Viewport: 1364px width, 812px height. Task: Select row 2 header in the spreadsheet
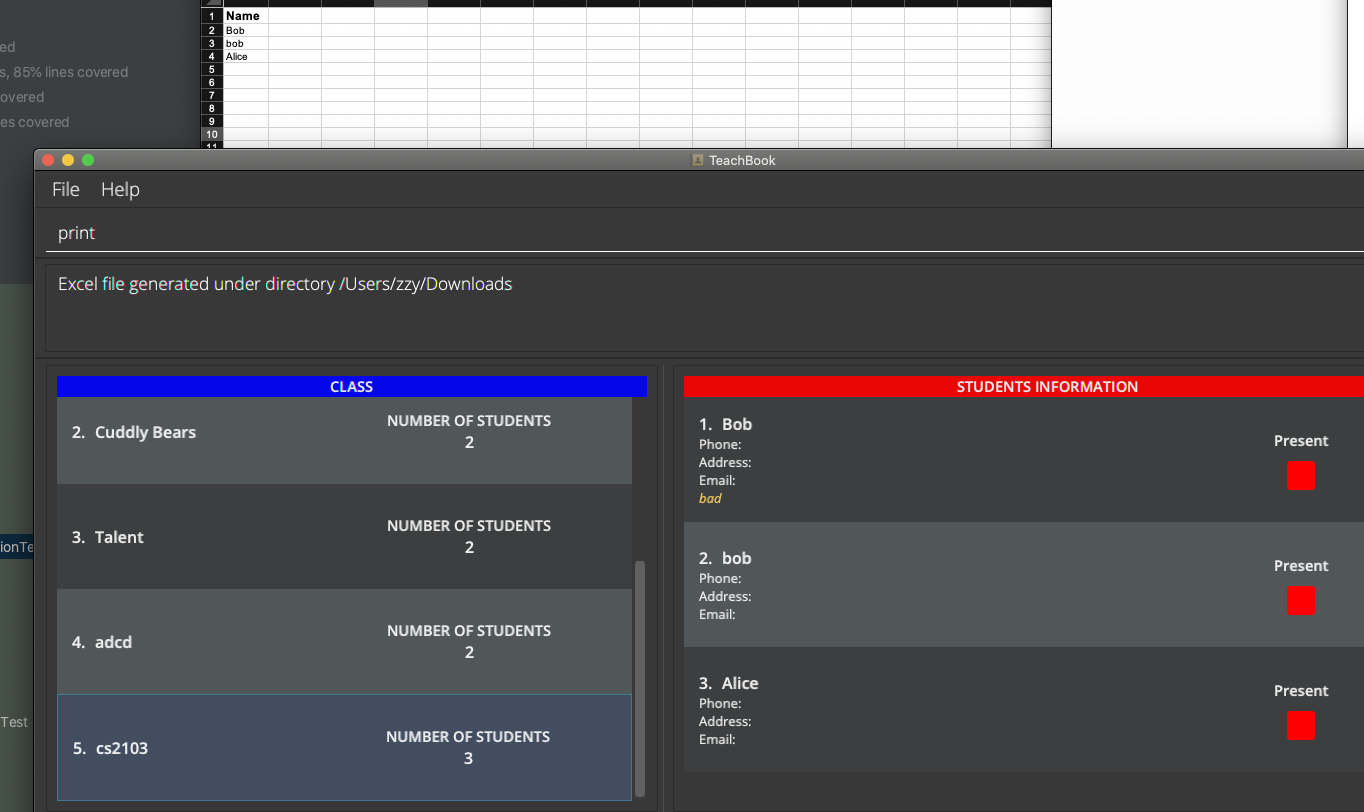(210, 30)
